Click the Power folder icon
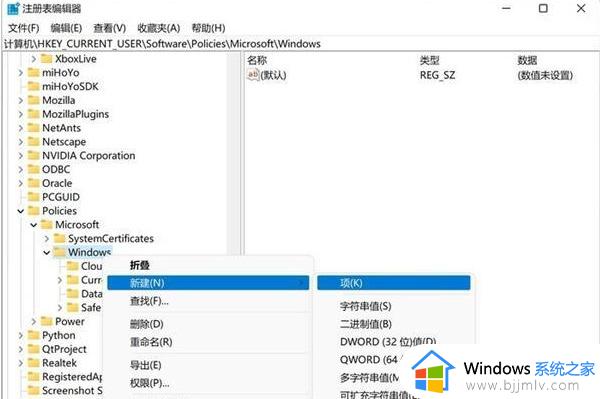600x399 pixels. click(x=46, y=321)
